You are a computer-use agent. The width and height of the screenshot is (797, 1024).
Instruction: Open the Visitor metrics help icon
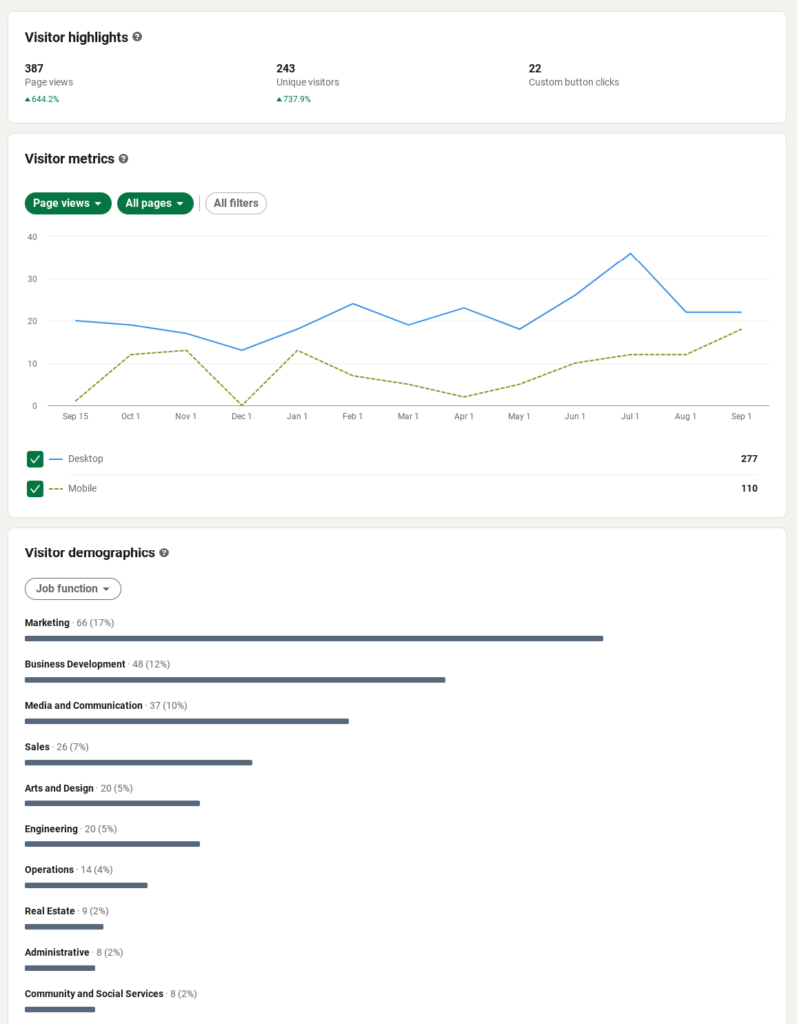click(x=123, y=159)
